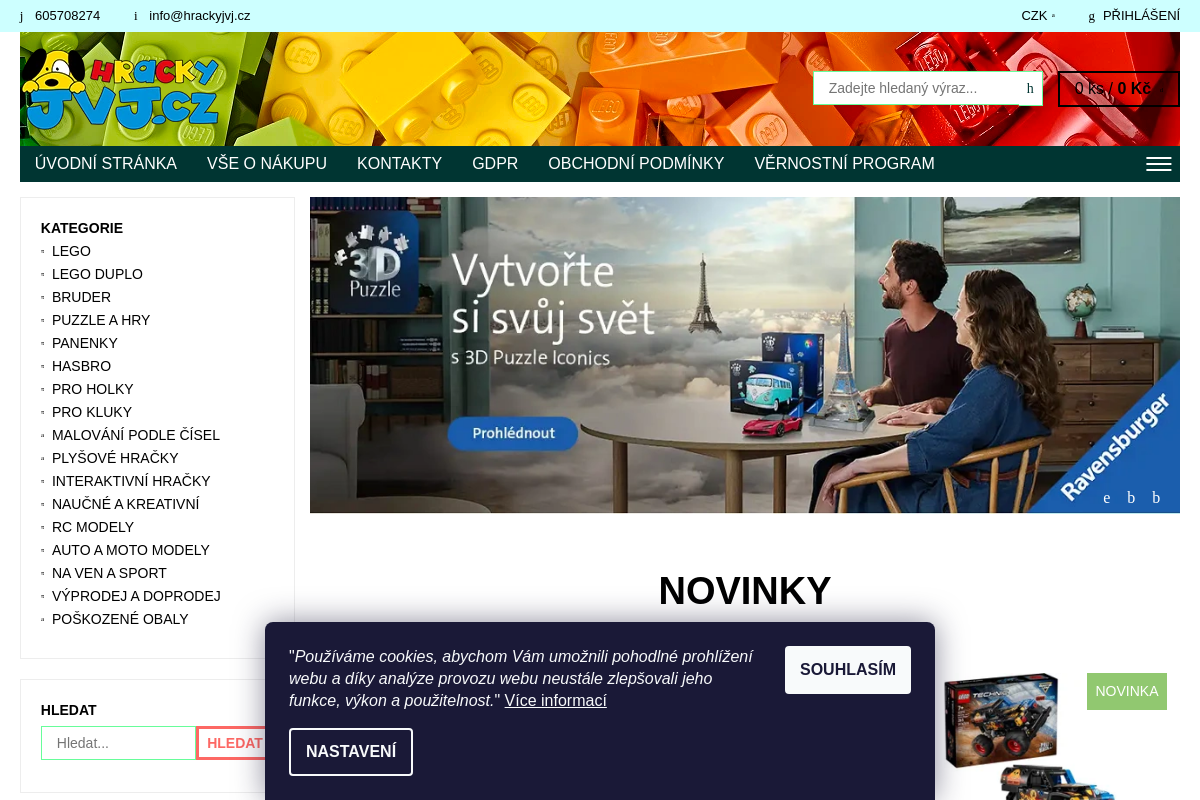
Task: Select PLYŠOVÉ HRAČKY category
Action: 115,458
